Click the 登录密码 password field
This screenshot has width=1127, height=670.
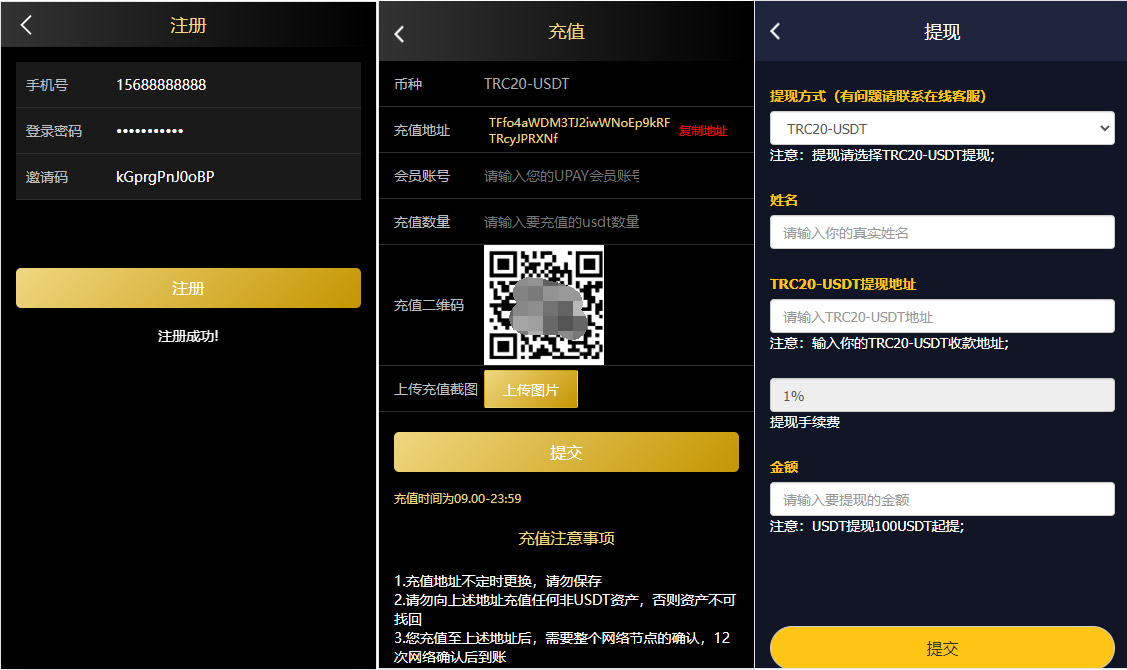(x=188, y=131)
